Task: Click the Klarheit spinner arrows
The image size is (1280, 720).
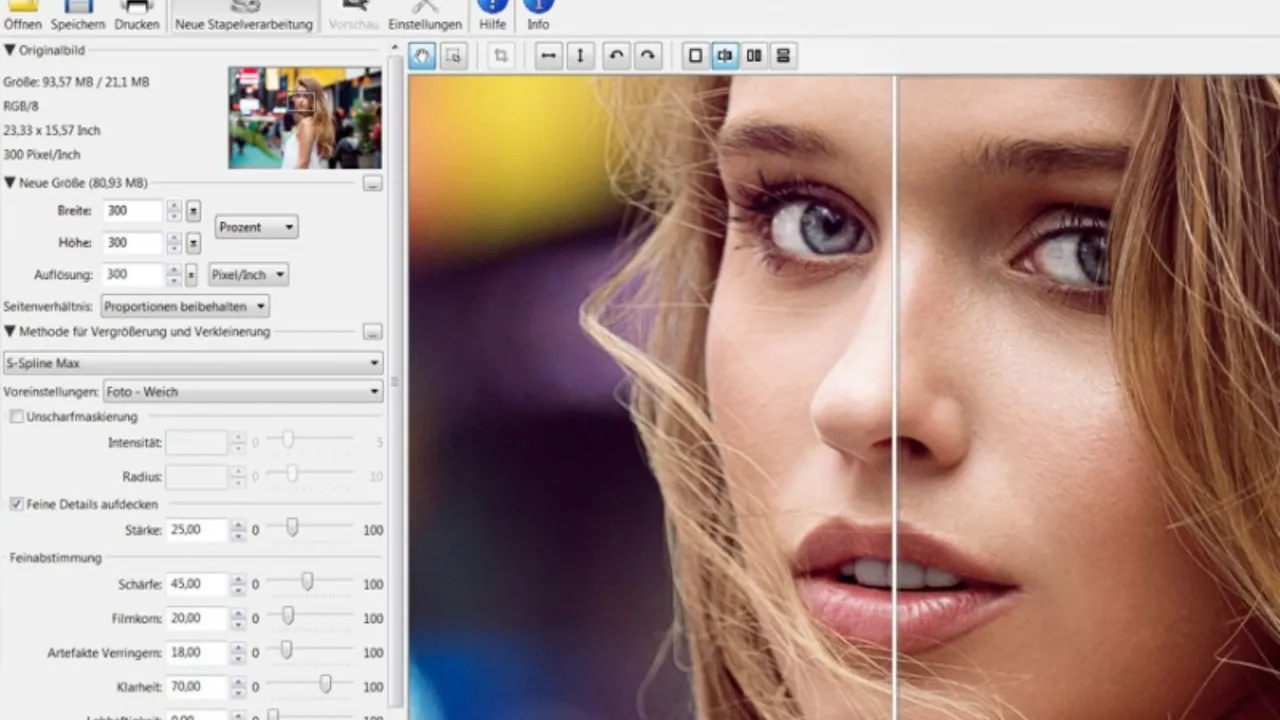Action: pyautogui.click(x=237, y=686)
